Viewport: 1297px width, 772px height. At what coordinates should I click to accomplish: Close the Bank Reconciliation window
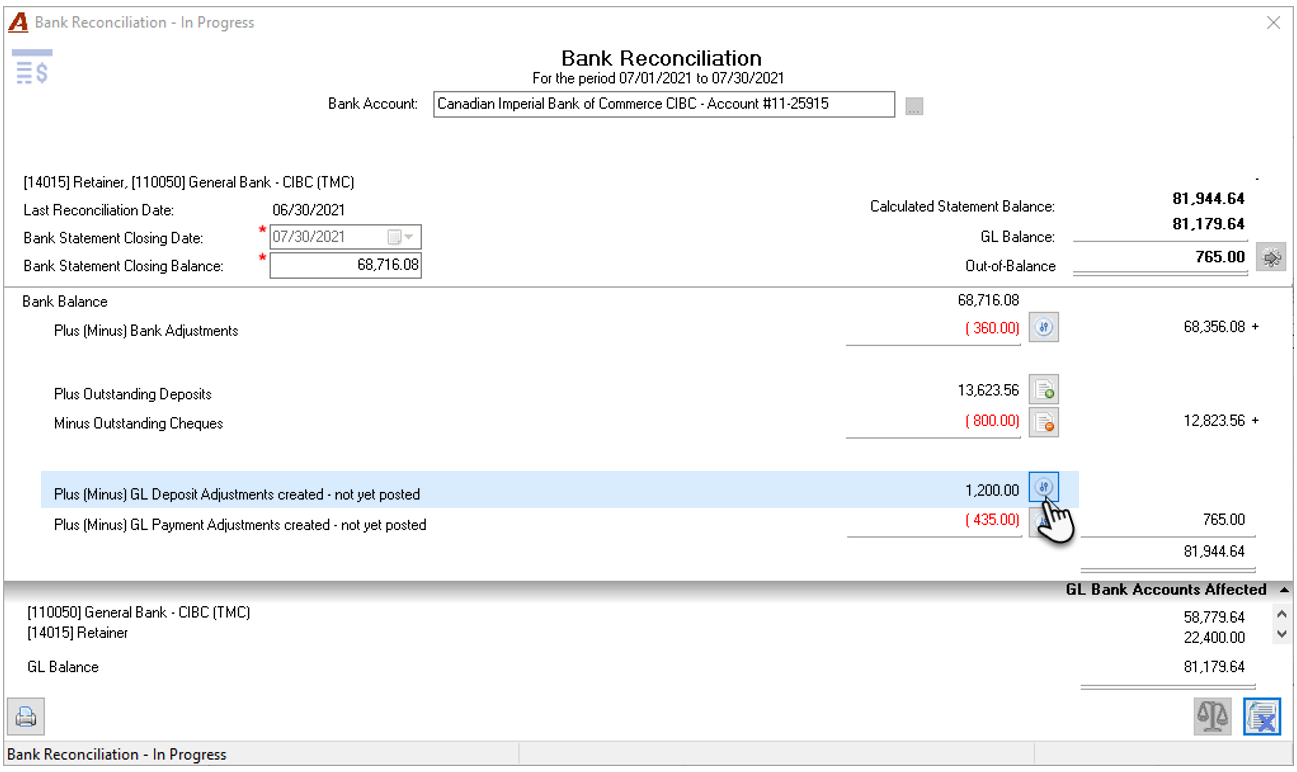pyautogui.click(x=1273, y=22)
